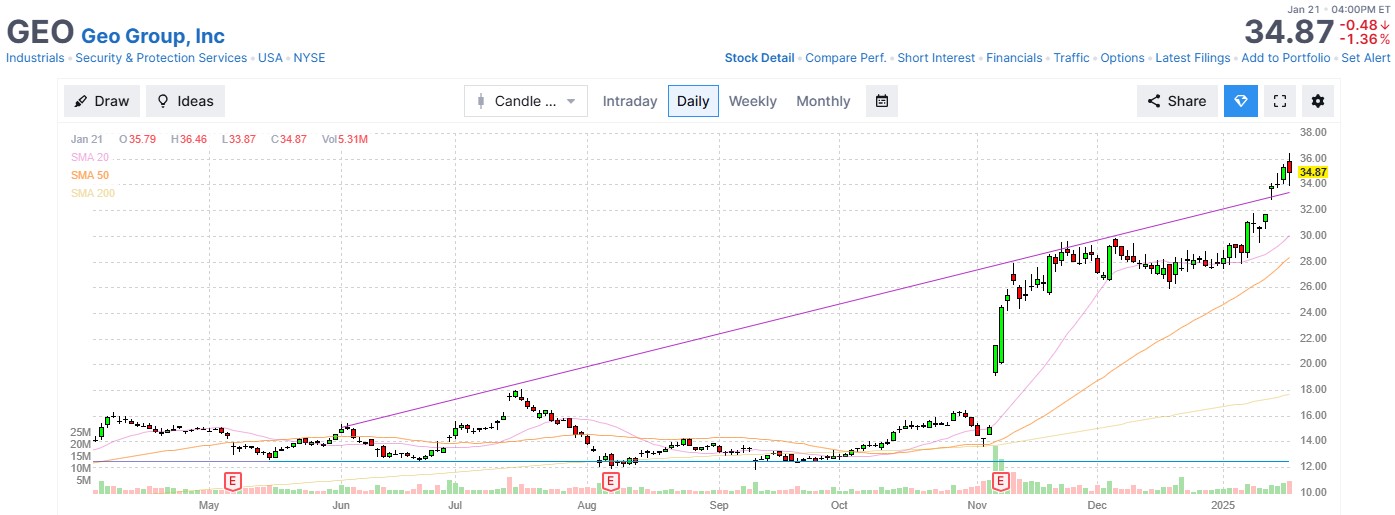Open Latest Filings link
Viewport: 1395px width, 515px height.
pyautogui.click(x=1193, y=58)
